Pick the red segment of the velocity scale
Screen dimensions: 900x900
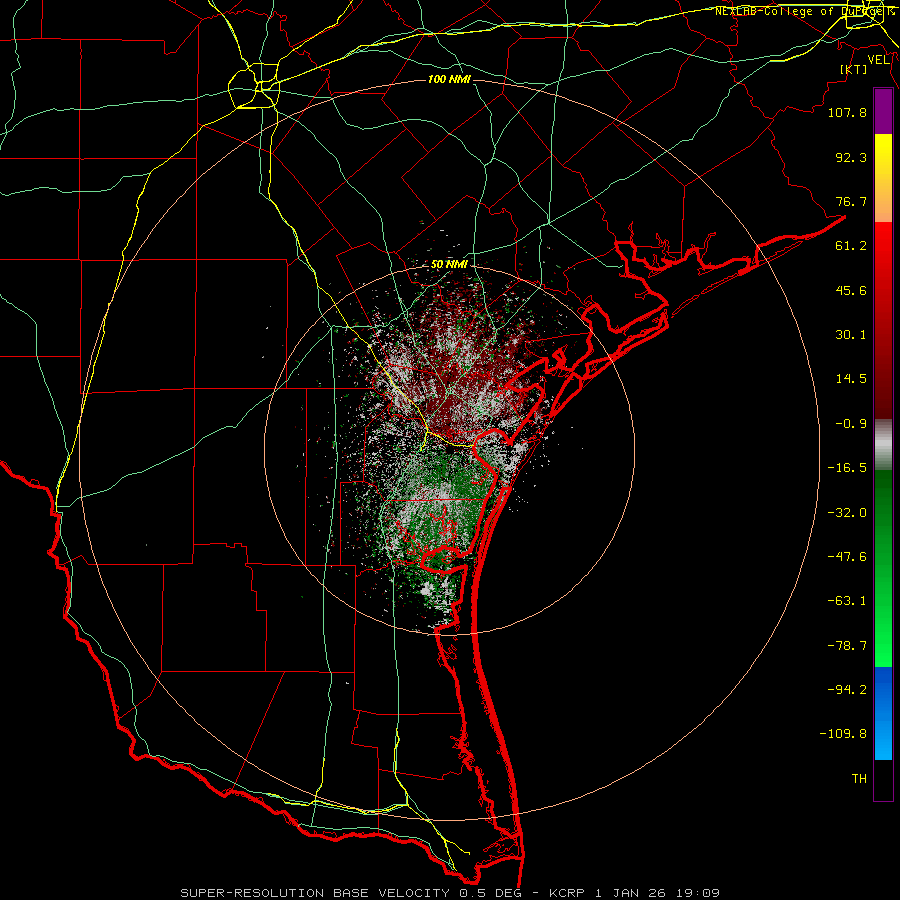[x=883, y=320]
